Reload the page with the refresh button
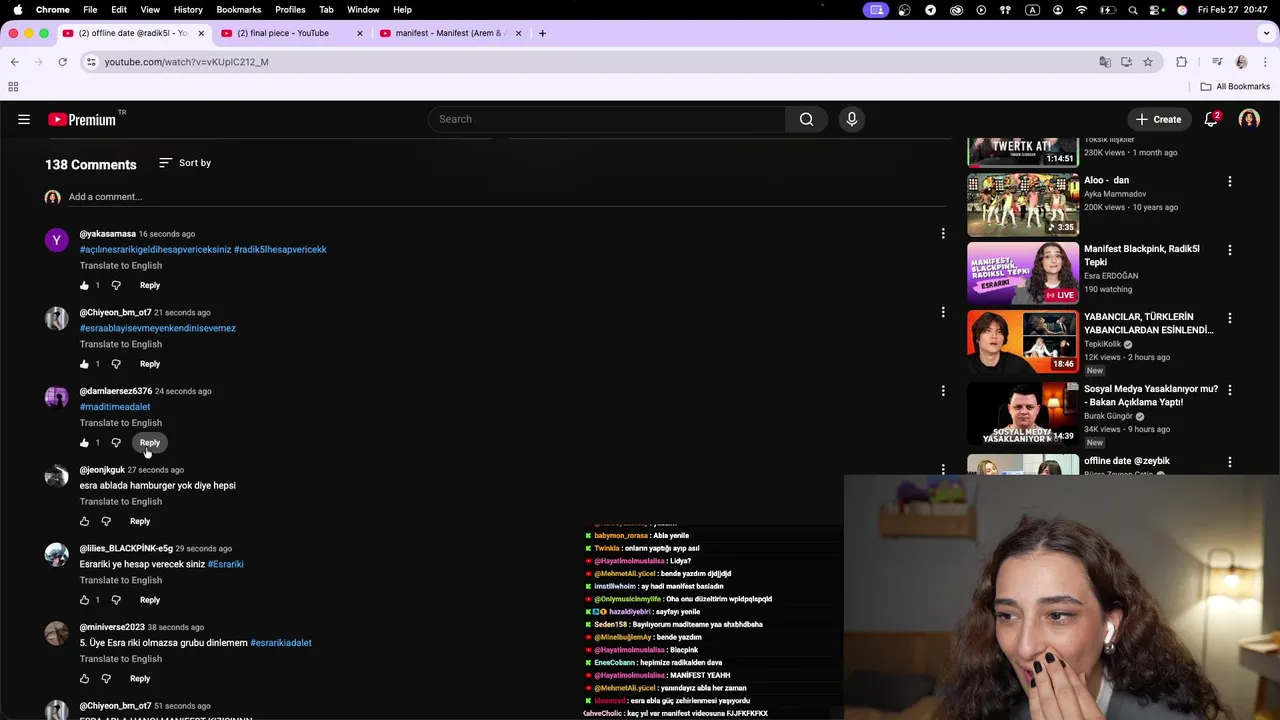Viewport: 1280px width, 720px height. point(62,62)
